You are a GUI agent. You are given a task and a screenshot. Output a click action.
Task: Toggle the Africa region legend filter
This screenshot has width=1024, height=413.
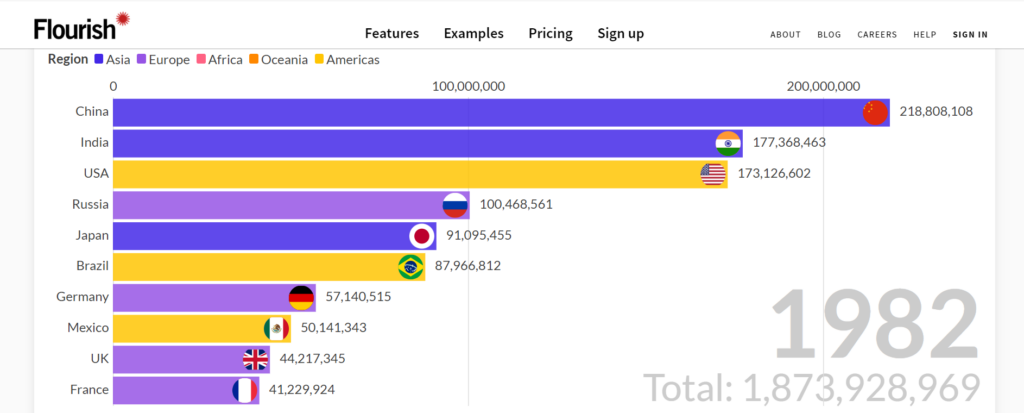218,59
